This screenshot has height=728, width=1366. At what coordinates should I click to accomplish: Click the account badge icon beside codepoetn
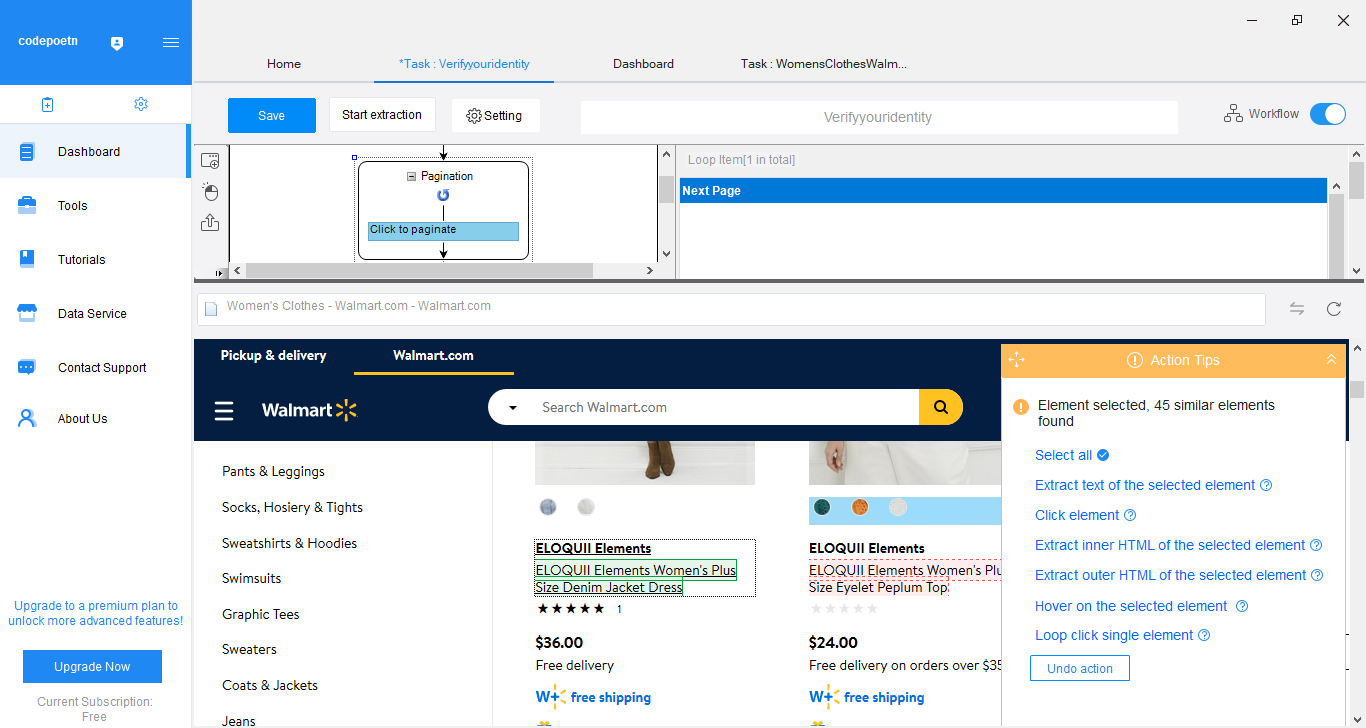point(117,43)
